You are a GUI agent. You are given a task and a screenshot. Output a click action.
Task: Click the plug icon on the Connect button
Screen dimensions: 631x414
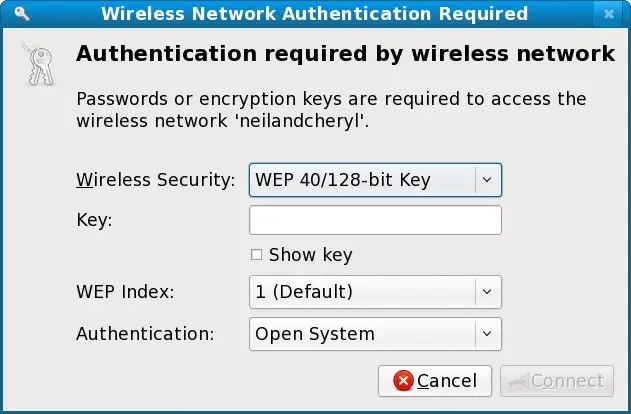point(519,381)
